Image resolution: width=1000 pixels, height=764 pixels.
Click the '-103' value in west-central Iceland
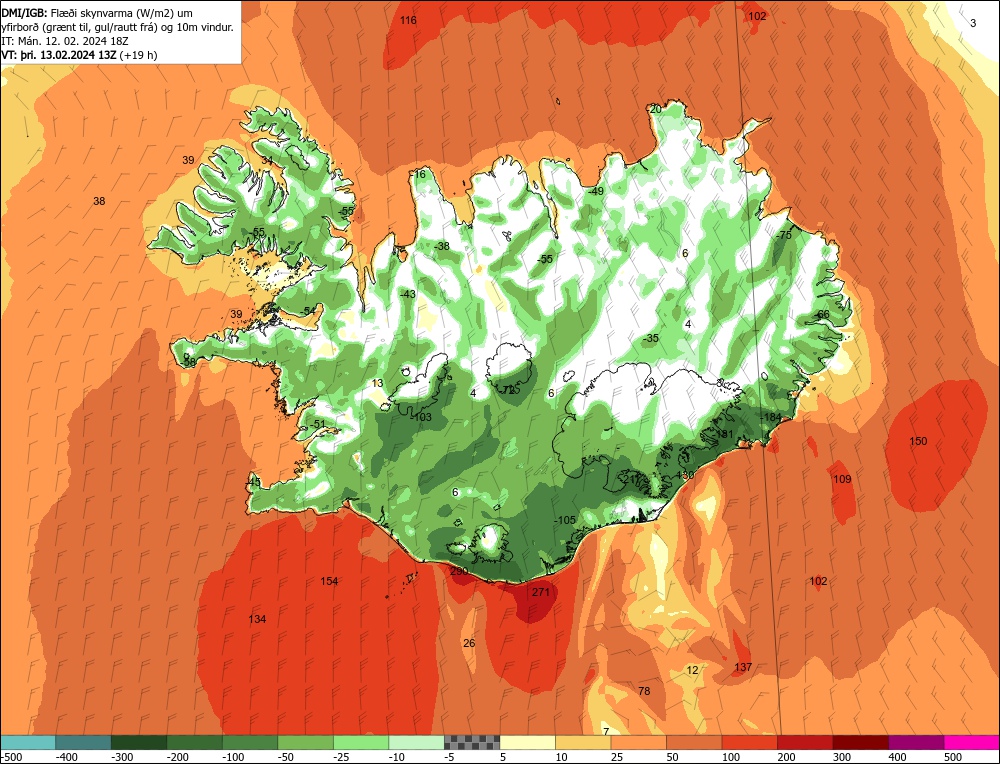[x=421, y=417]
